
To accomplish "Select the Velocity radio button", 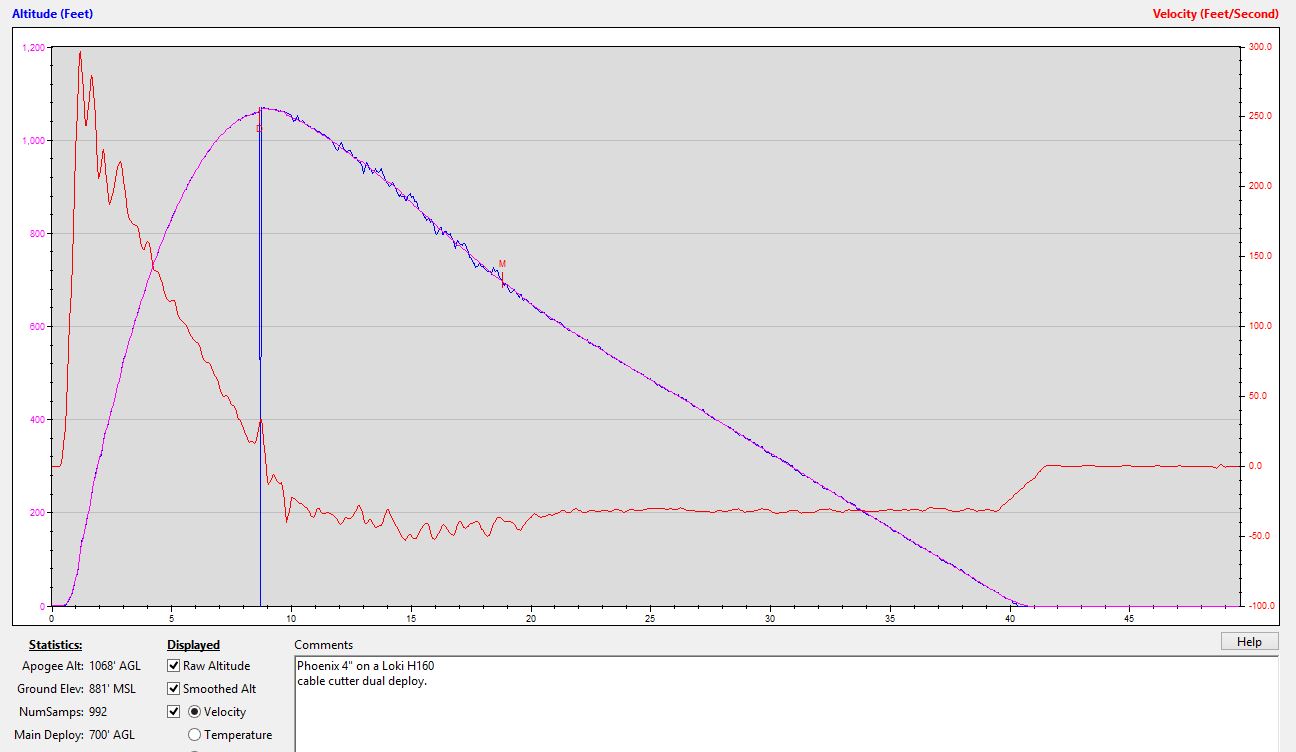I will tap(195, 712).
